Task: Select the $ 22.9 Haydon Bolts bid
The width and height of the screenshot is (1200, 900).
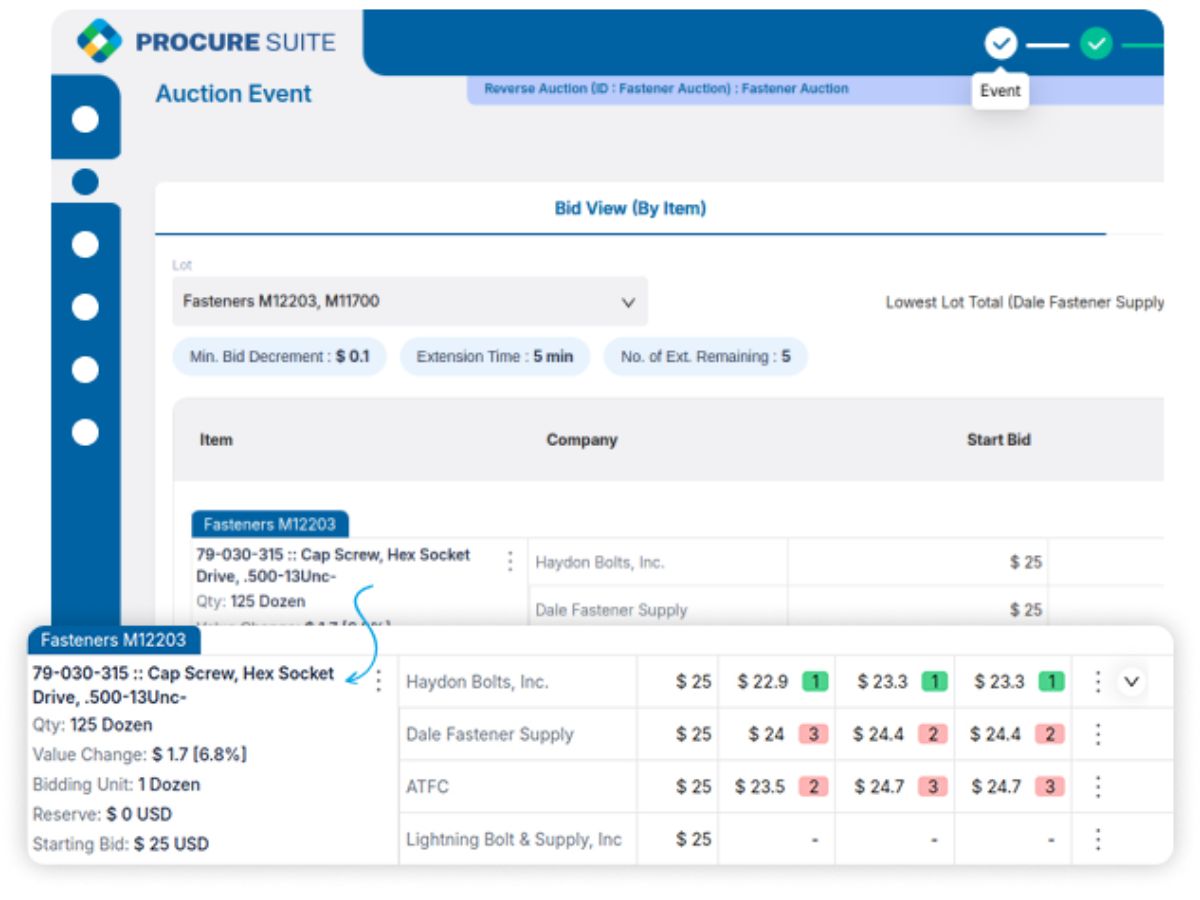Action: point(763,682)
